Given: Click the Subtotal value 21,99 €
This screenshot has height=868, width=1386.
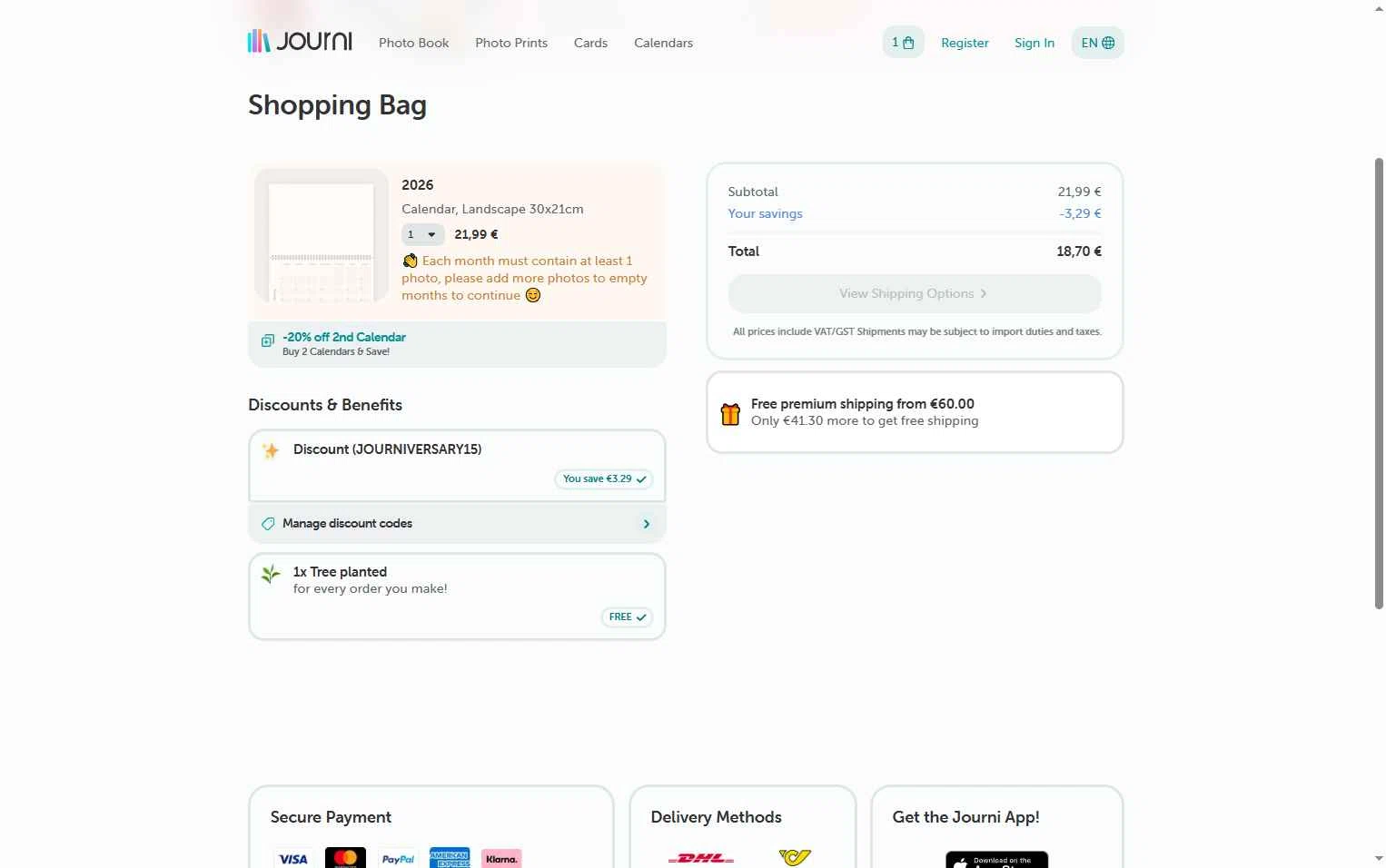Looking at the screenshot, I should pos(1079,192).
